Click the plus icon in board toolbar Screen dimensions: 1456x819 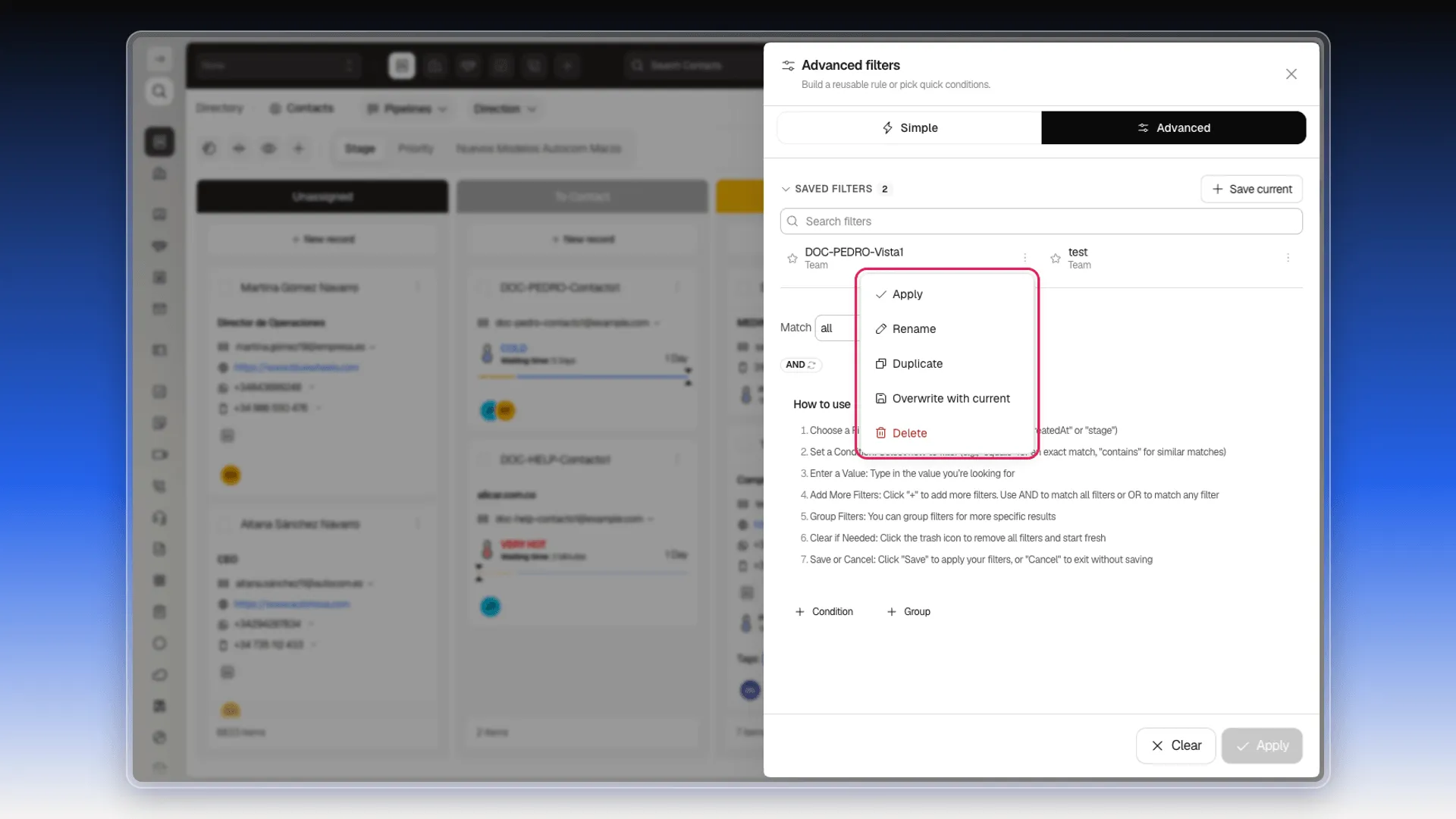tap(299, 149)
